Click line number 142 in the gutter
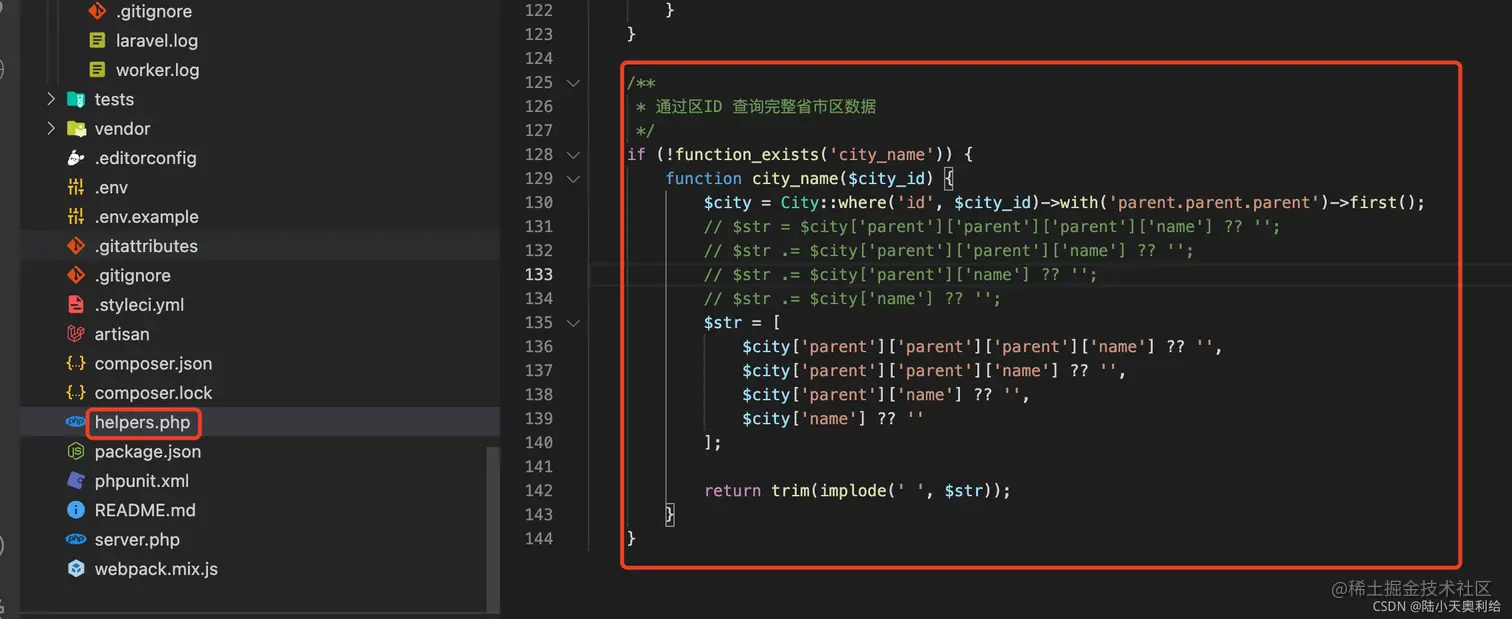The width and height of the screenshot is (1512, 619). (x=538, y=490)
